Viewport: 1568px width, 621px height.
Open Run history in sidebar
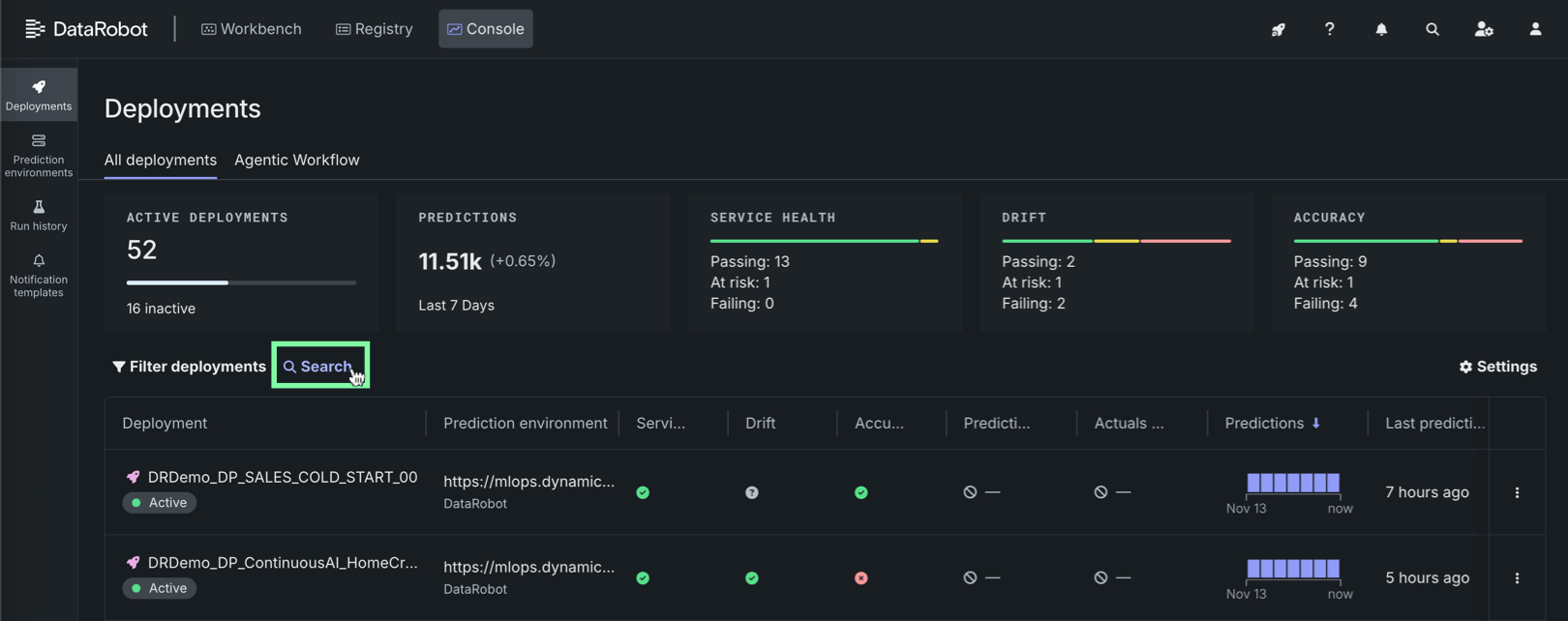coord(39,215)
